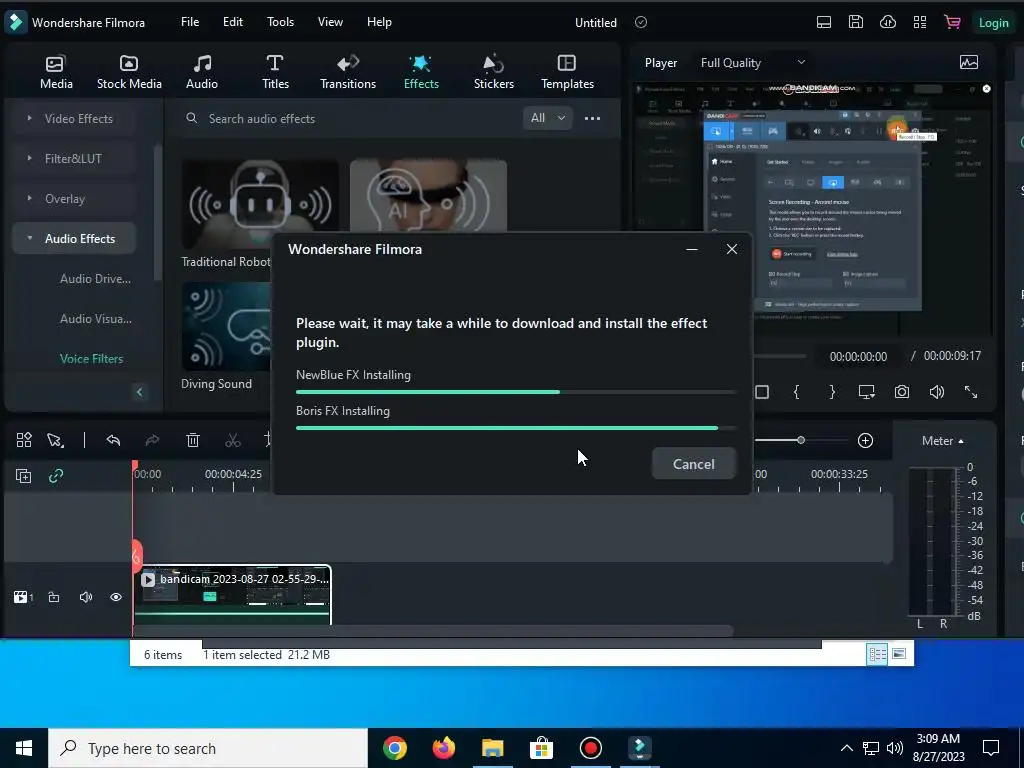
Task: Open the Titles tab
Action: pos(275,72)
